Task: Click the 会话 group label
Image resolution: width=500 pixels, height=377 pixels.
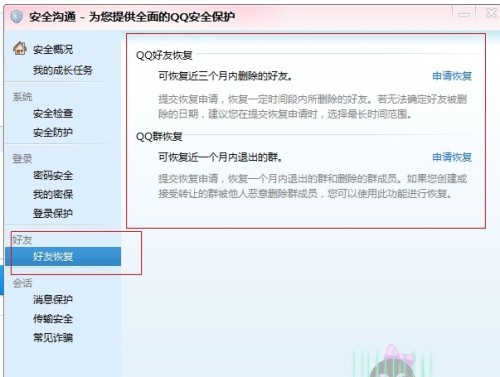Action: coord(22,283)
